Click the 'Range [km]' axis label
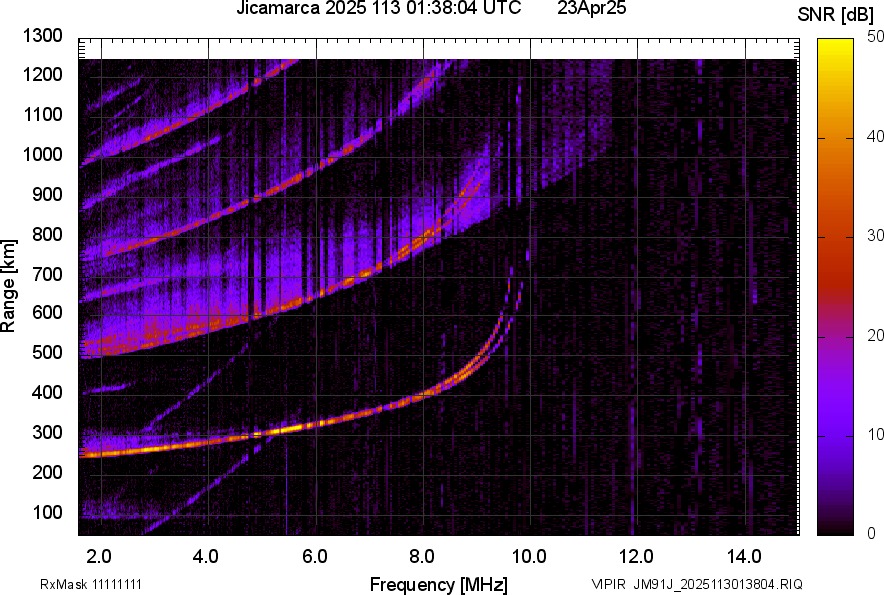Viewport: 884px width, 595px height. (x=8, y=286)
